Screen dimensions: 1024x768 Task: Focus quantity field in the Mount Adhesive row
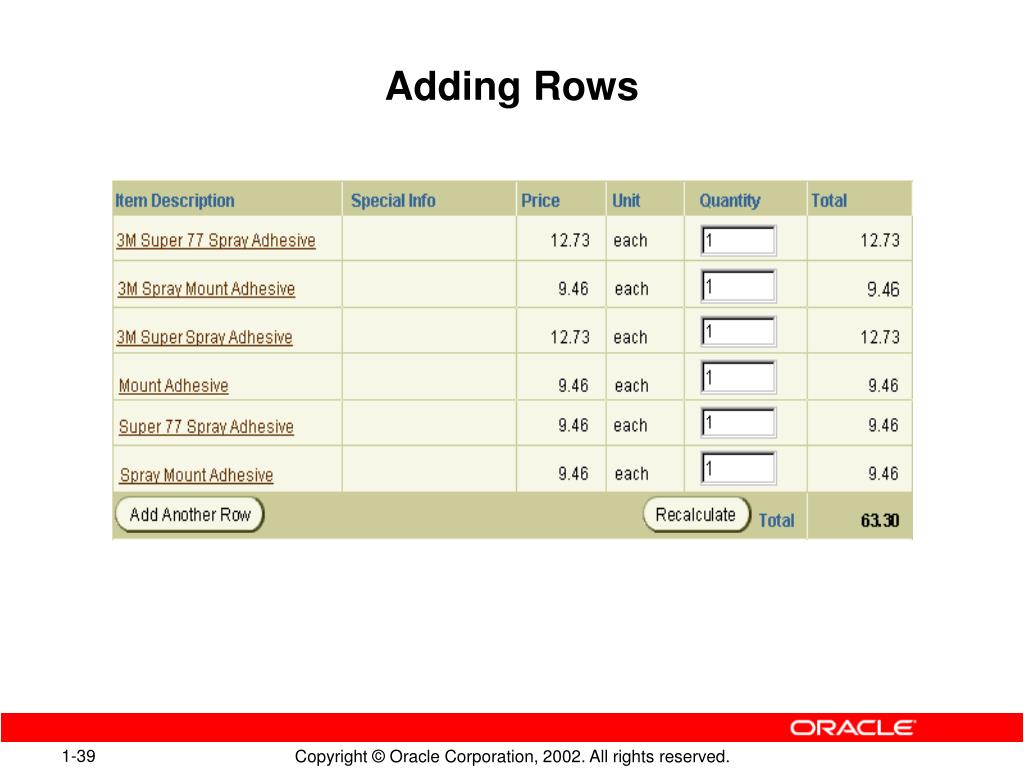pos(738,377)
